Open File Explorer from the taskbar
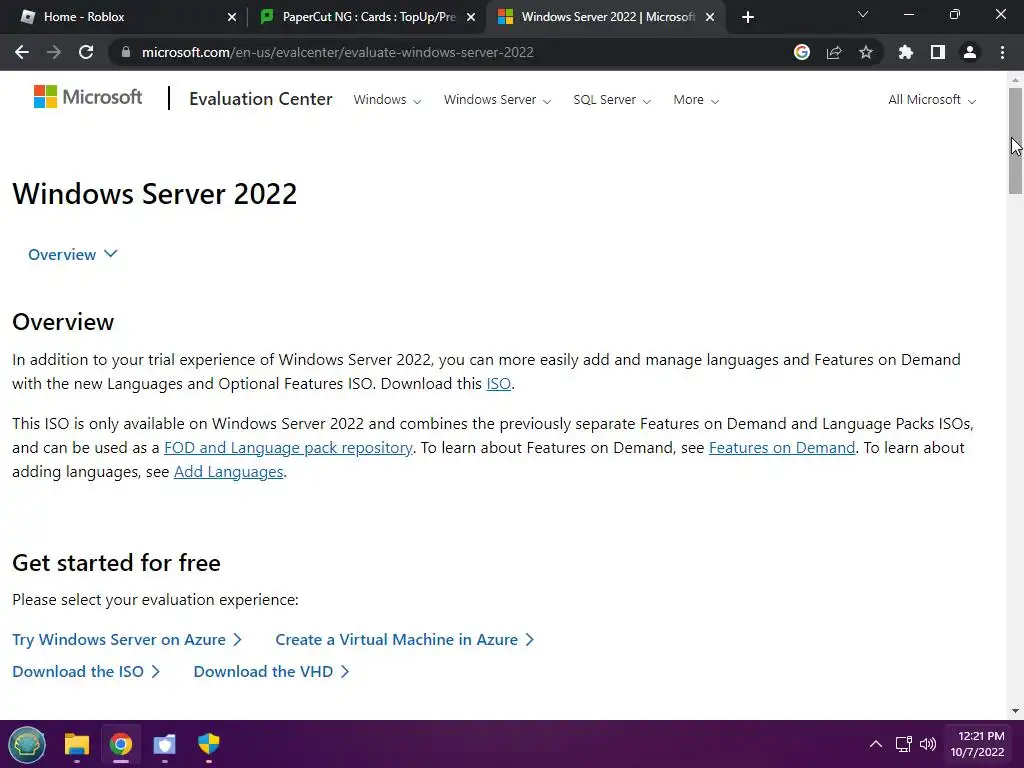Viewport: 1024px width, 768px height. (x=76, y=744)
